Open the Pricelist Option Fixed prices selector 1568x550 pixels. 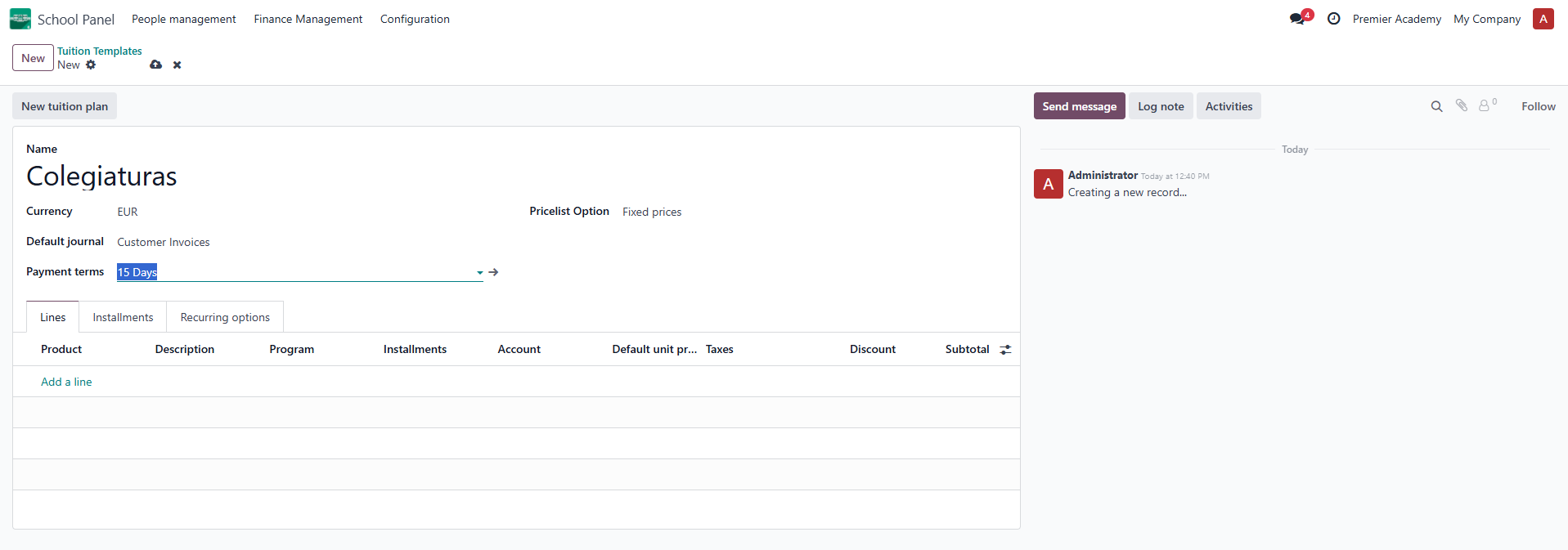click(652, 212)
